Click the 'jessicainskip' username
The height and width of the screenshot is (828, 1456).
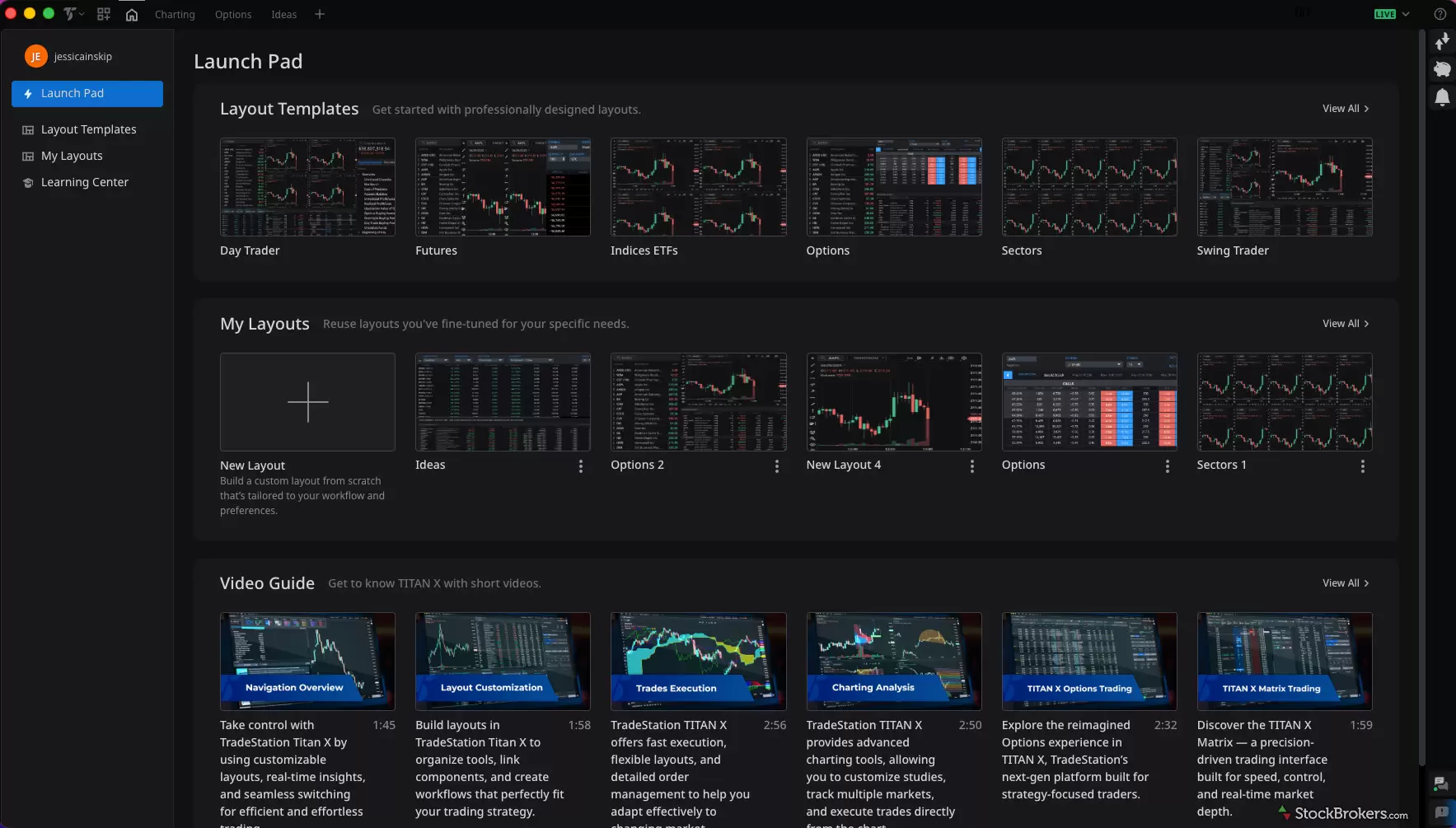(x=83, y=56)
